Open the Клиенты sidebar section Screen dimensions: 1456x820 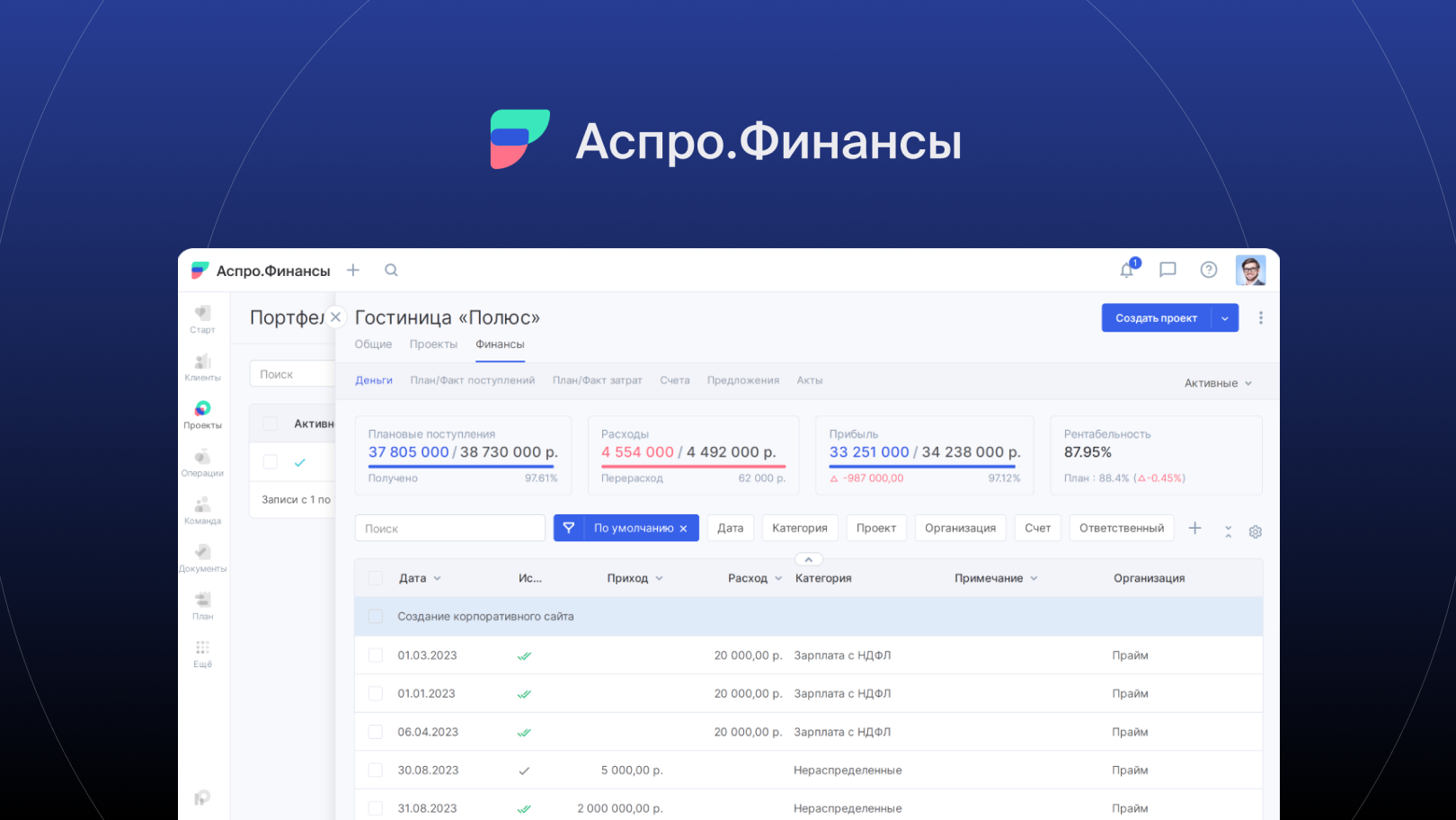point(202,367)
